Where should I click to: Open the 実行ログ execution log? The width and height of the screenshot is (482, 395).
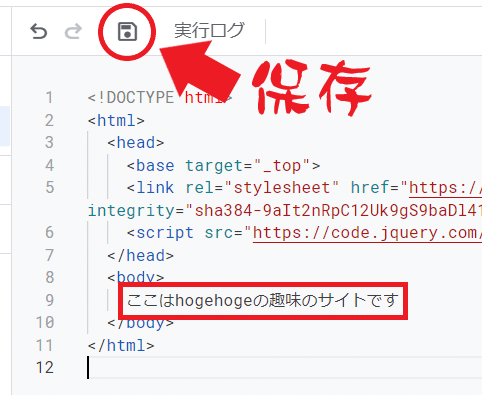(209, 31)
